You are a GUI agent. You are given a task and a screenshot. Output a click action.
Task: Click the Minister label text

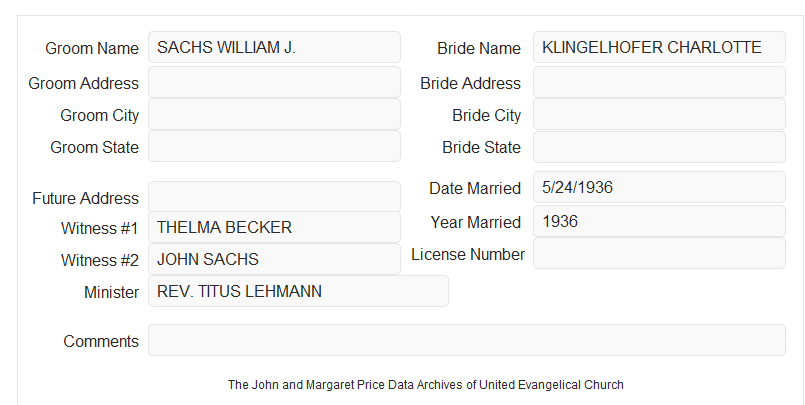coord(111,292)
